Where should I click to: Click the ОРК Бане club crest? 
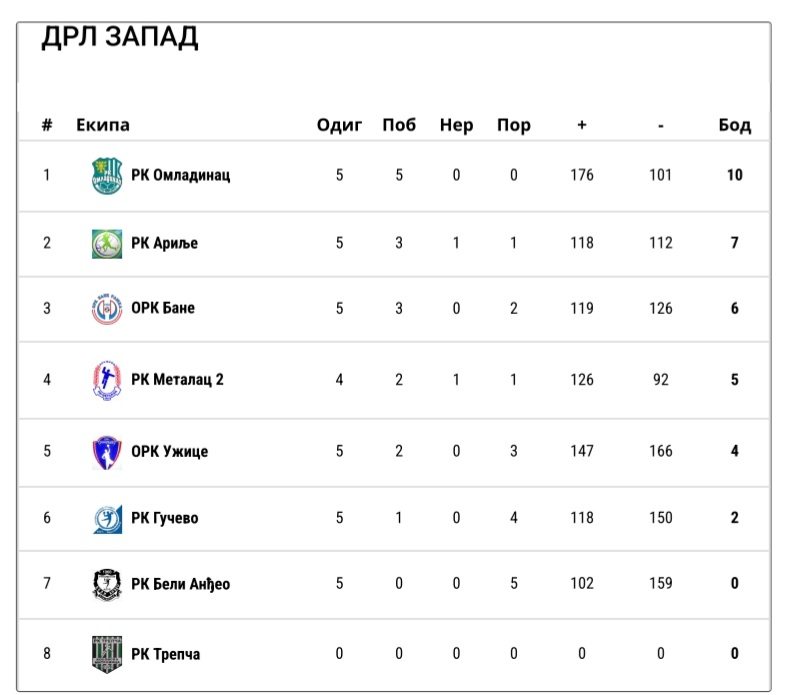click(x=107, y=308)
